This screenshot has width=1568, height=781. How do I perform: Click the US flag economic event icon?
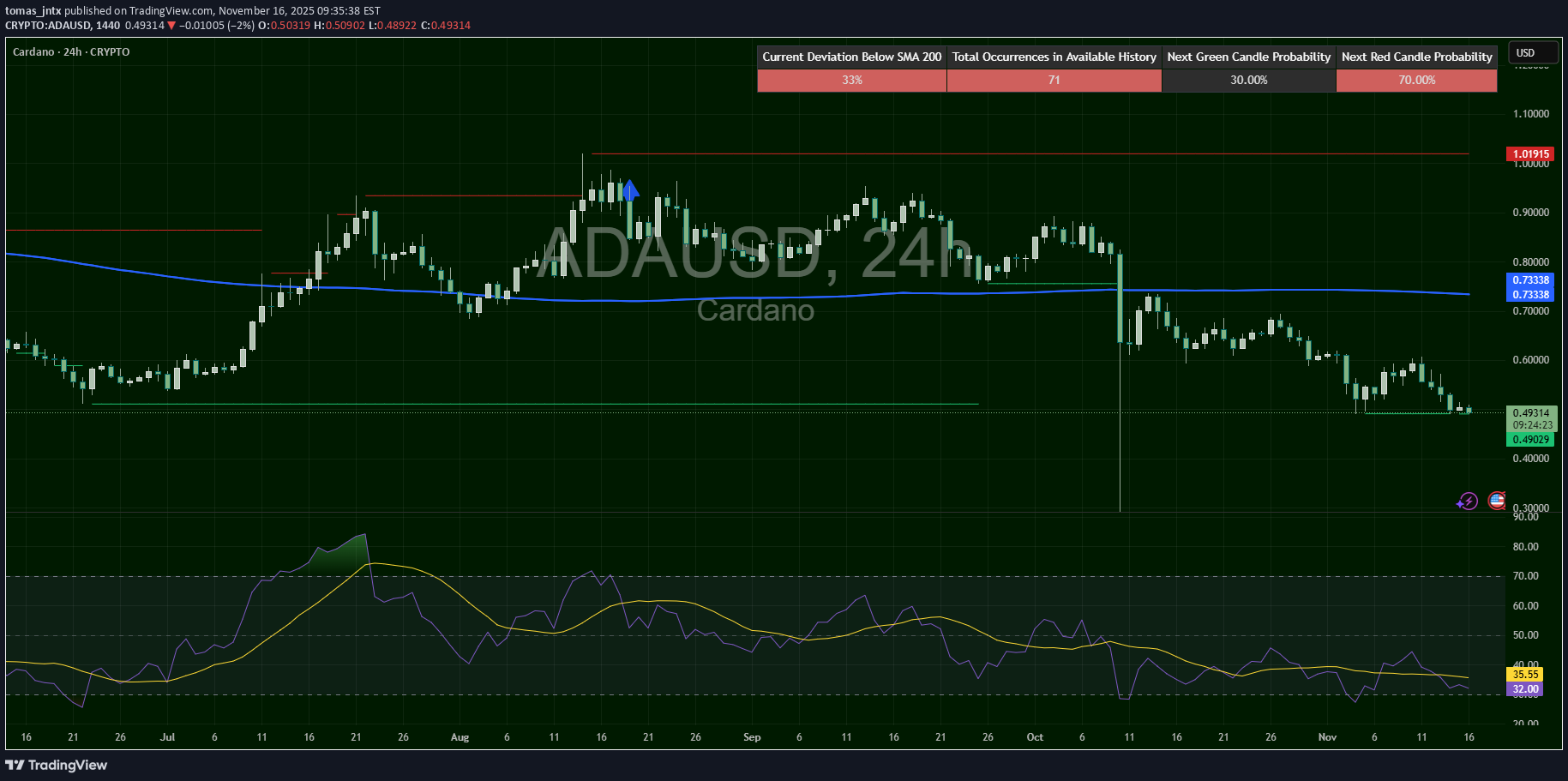tap(1497, 501)
